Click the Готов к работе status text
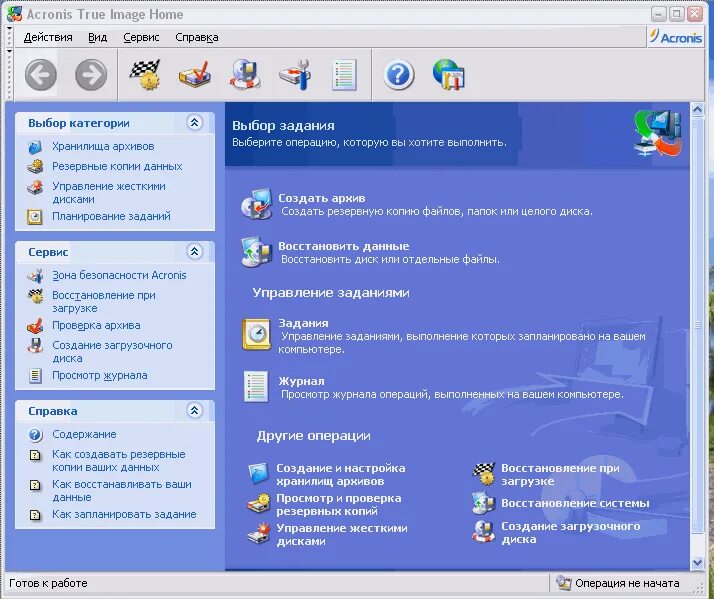Viewport: 714px width, 599px height. click(x=48, y=583)
